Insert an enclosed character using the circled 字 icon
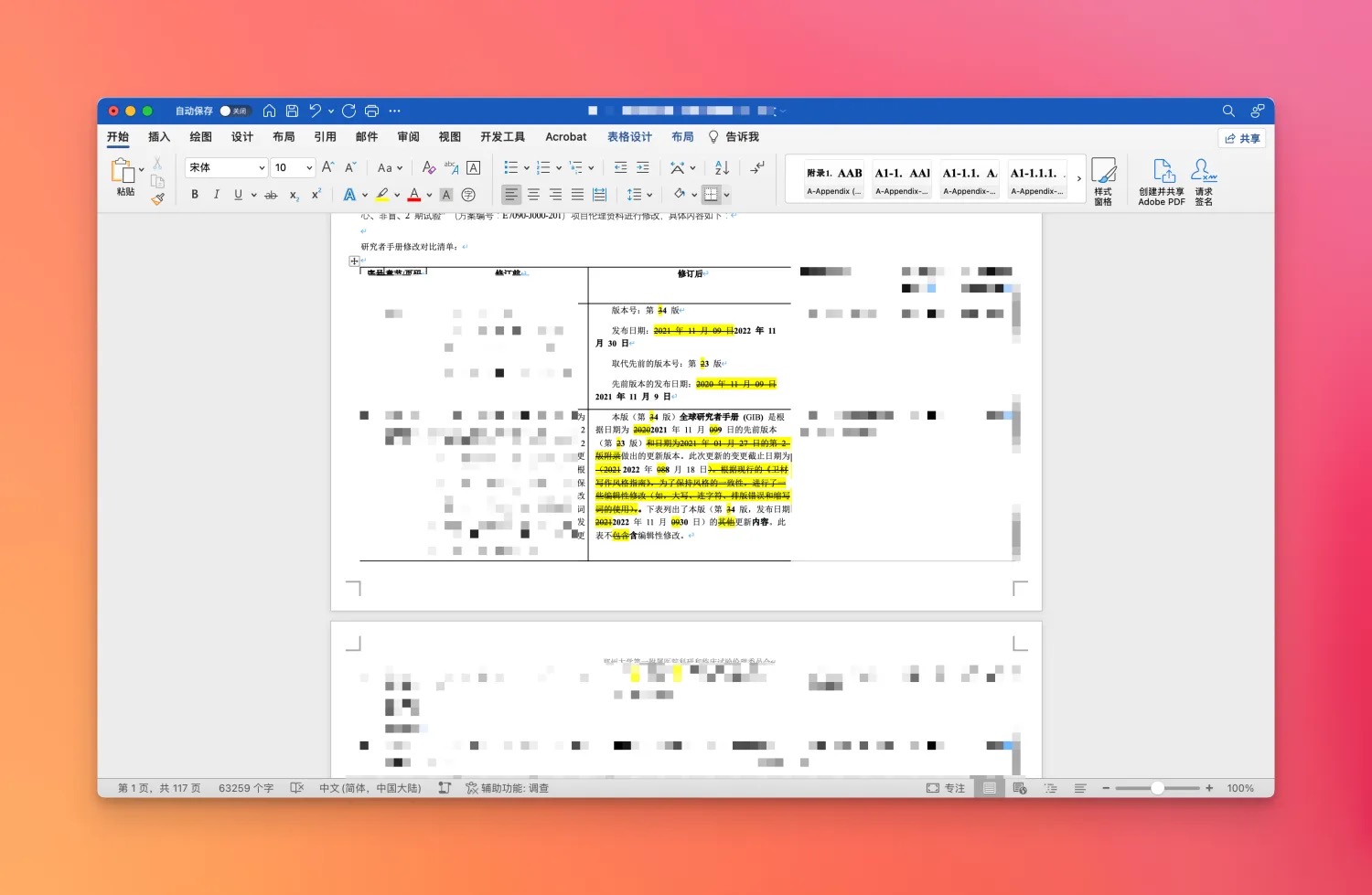Screen dimensions: 1372x895 coord(468,195)
